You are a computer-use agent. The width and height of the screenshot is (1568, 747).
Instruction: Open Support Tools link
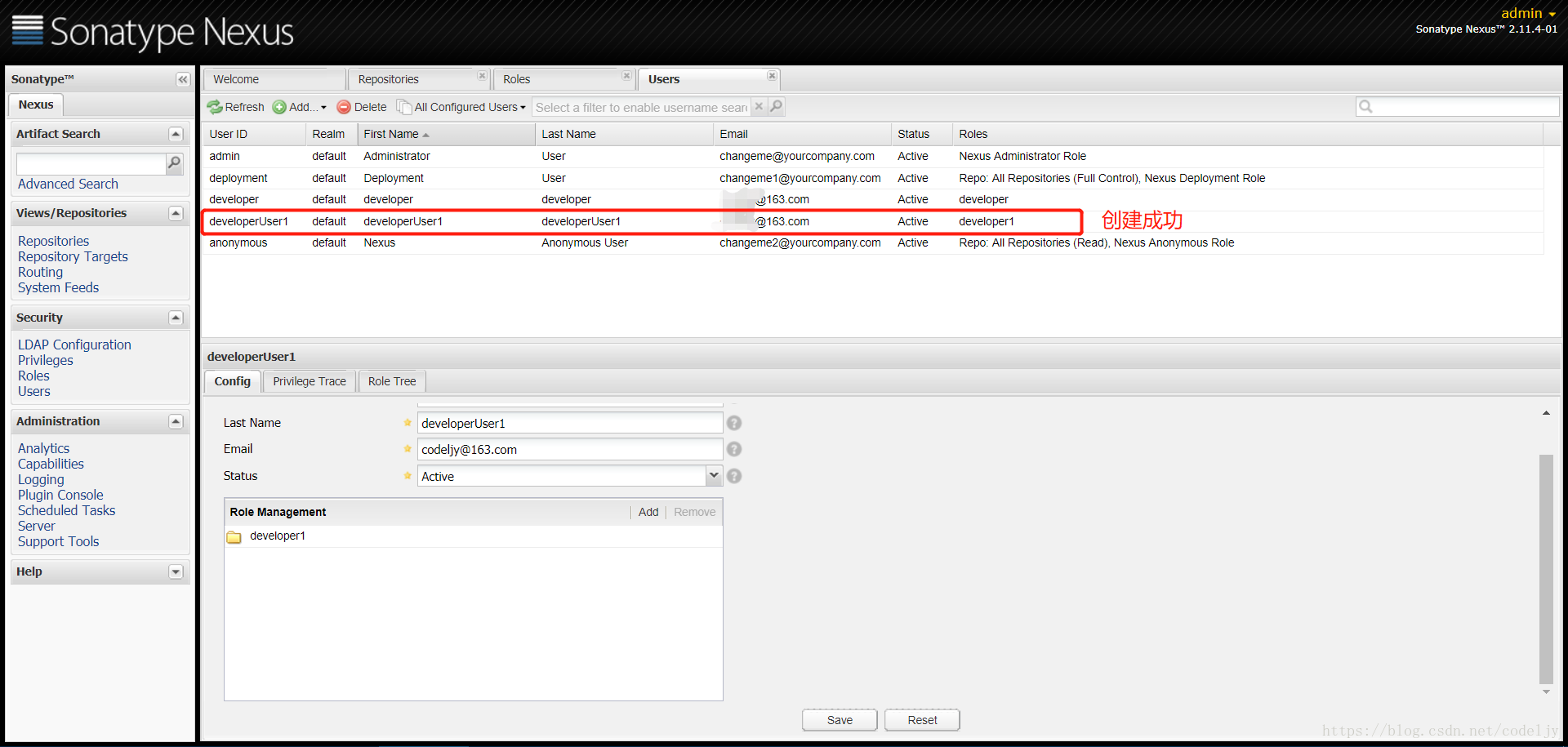point(58,541)
